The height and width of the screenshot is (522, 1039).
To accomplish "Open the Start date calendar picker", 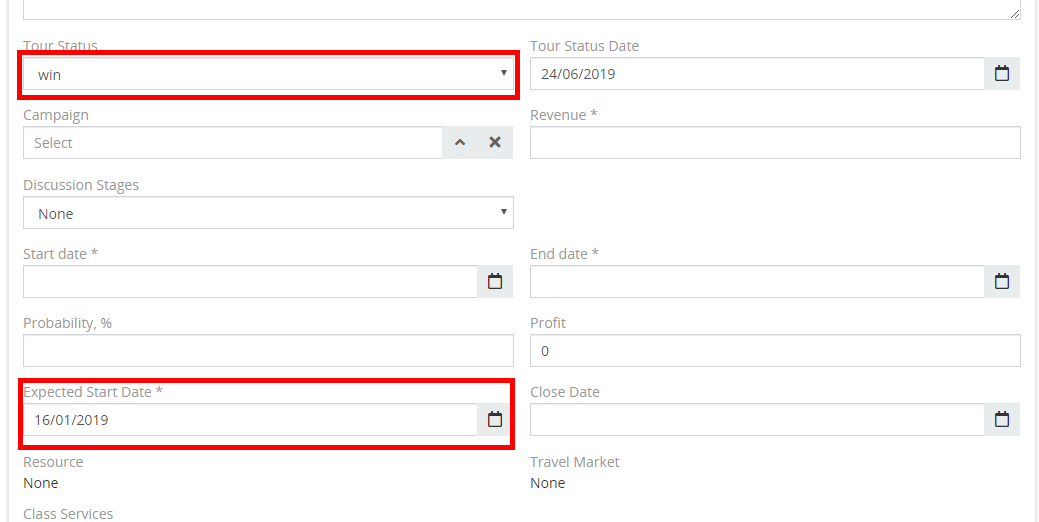I will point(495,282).
